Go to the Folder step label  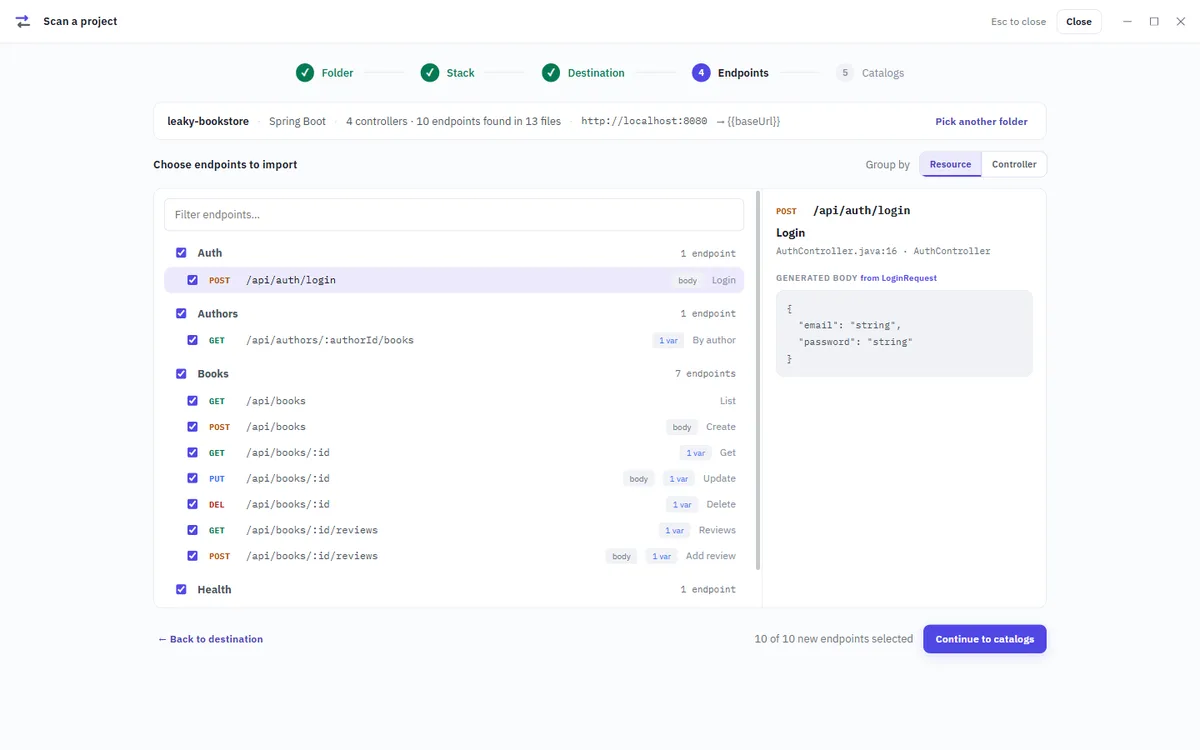[x=337, y=73]
